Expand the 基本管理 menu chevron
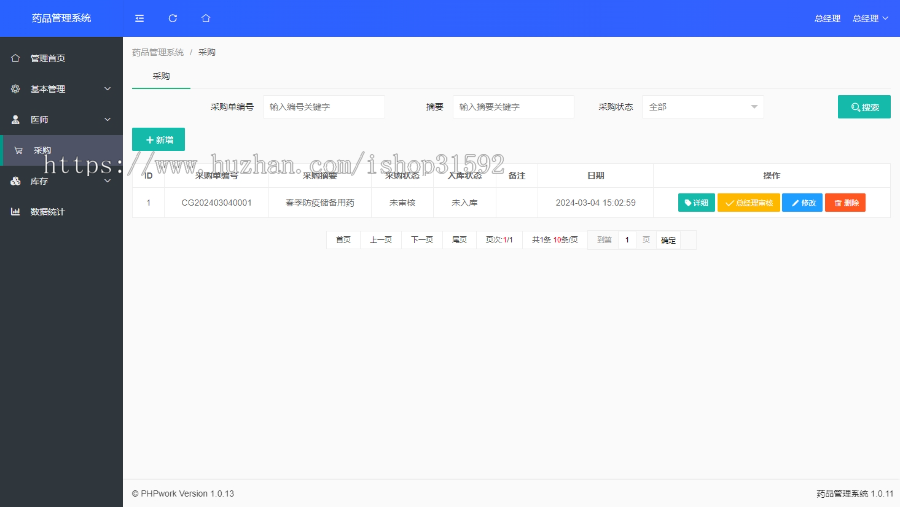The width and height of the screenshot is (900, 507). [x=107, y=89]
